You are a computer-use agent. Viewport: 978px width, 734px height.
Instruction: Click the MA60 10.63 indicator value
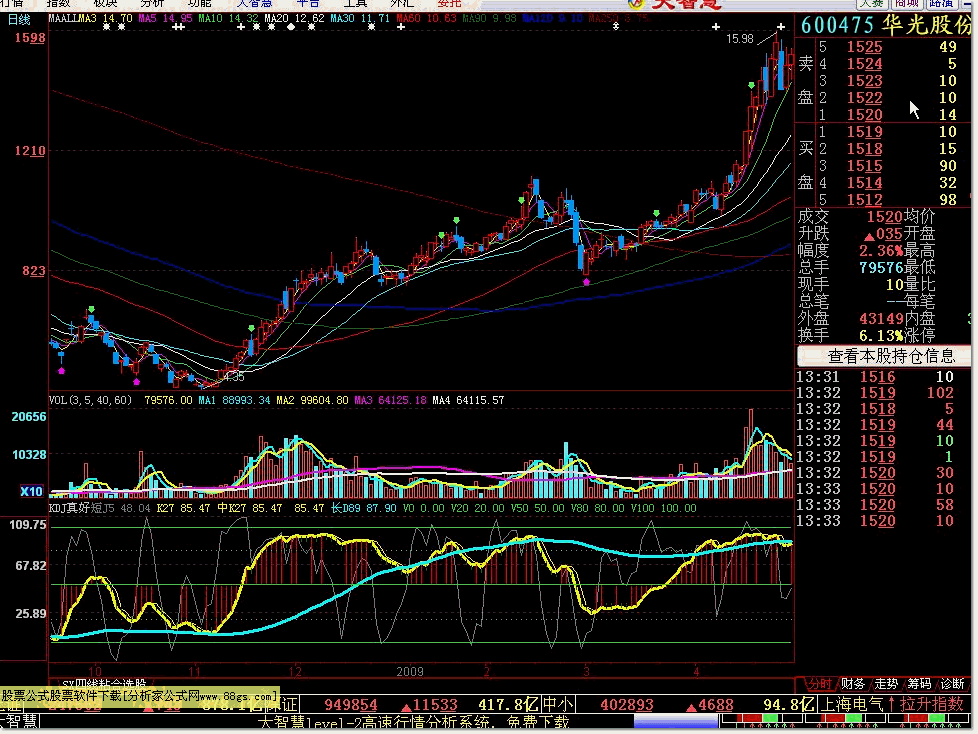(x=426, y=19)
